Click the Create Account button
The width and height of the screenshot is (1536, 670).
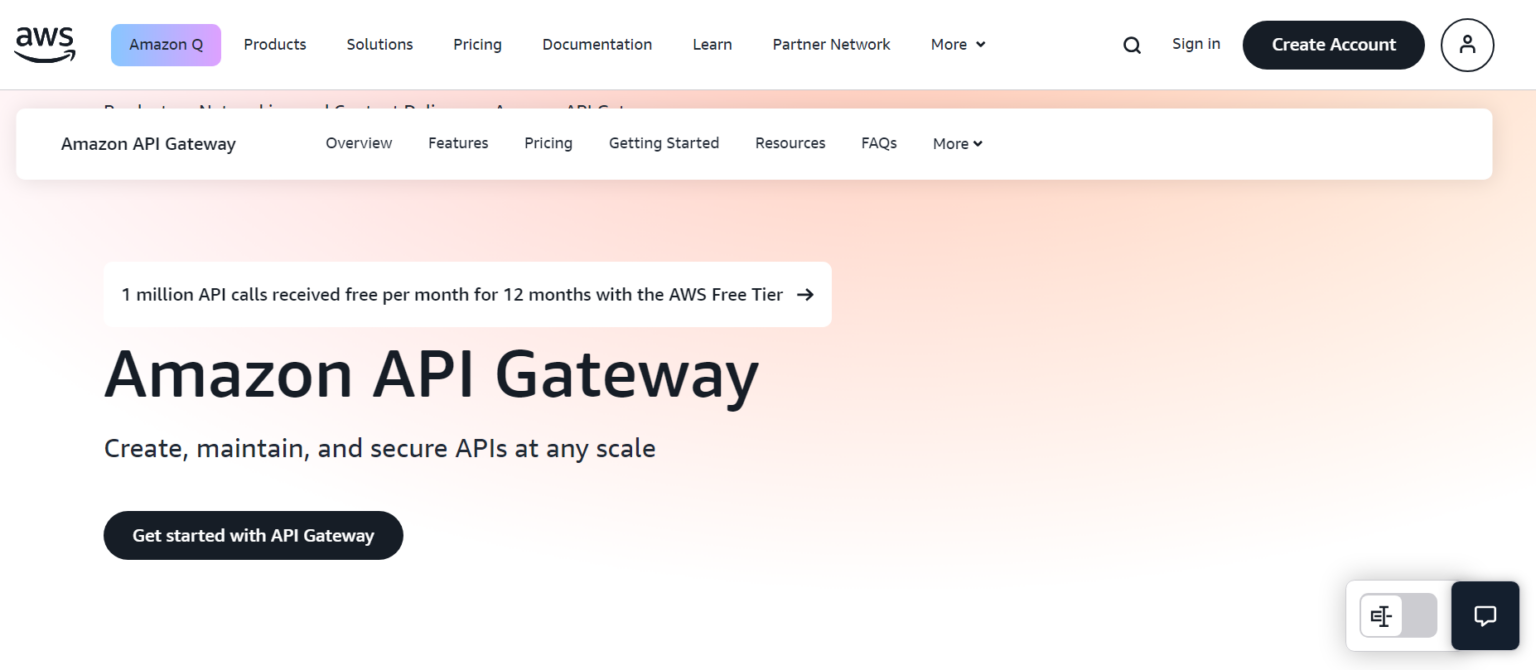click(1333, 44)
